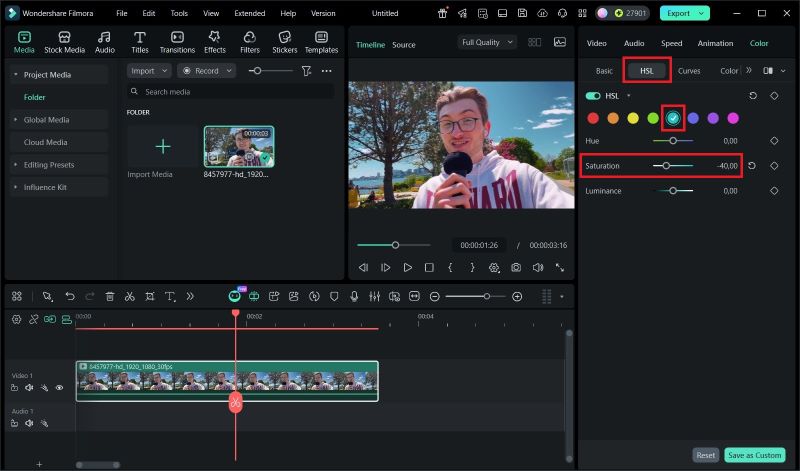Open the Export dropdown arrow
This screenshot has height=471, width=800.
(x=702, y=13)
